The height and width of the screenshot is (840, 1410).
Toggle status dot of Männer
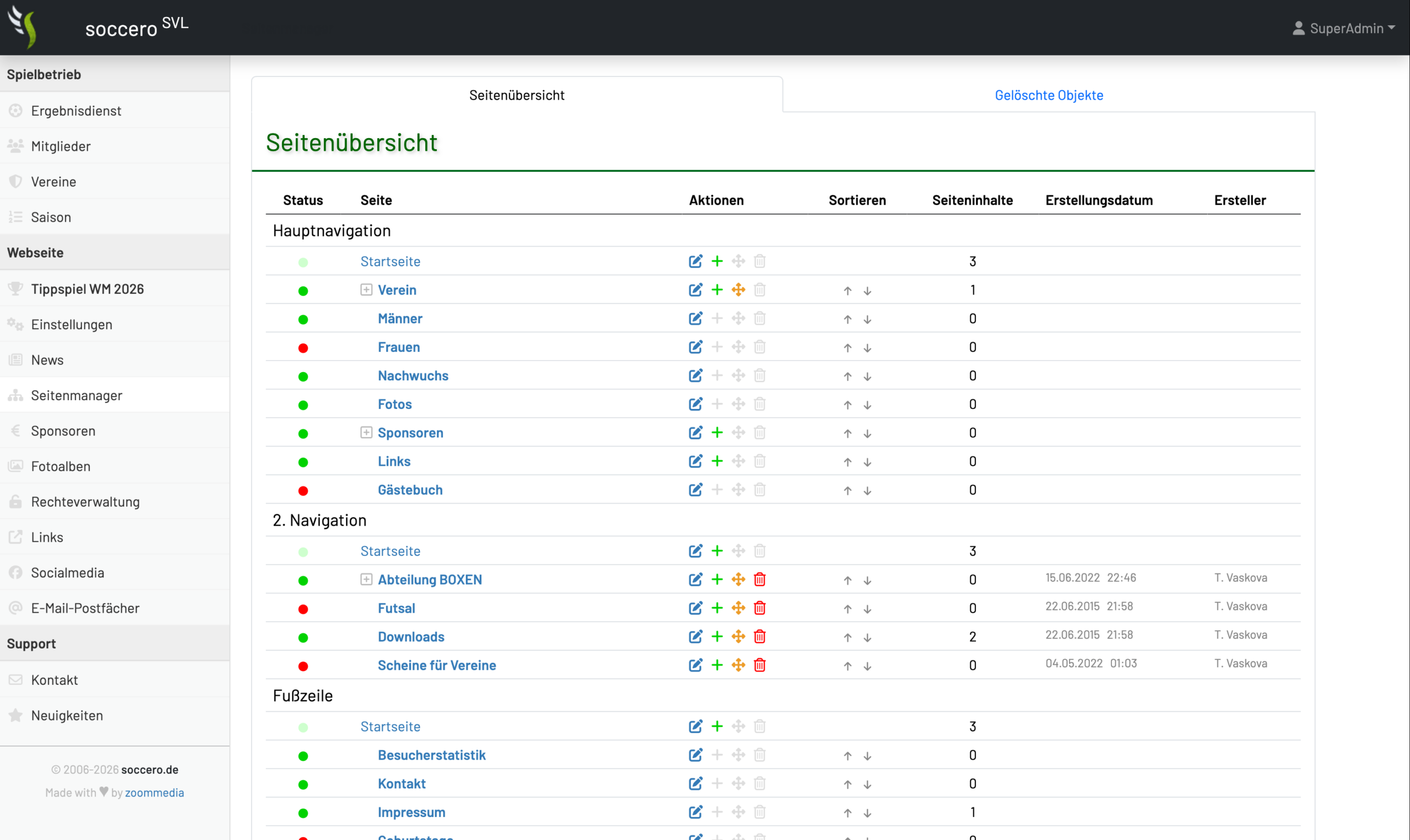[x=303, y=320]
